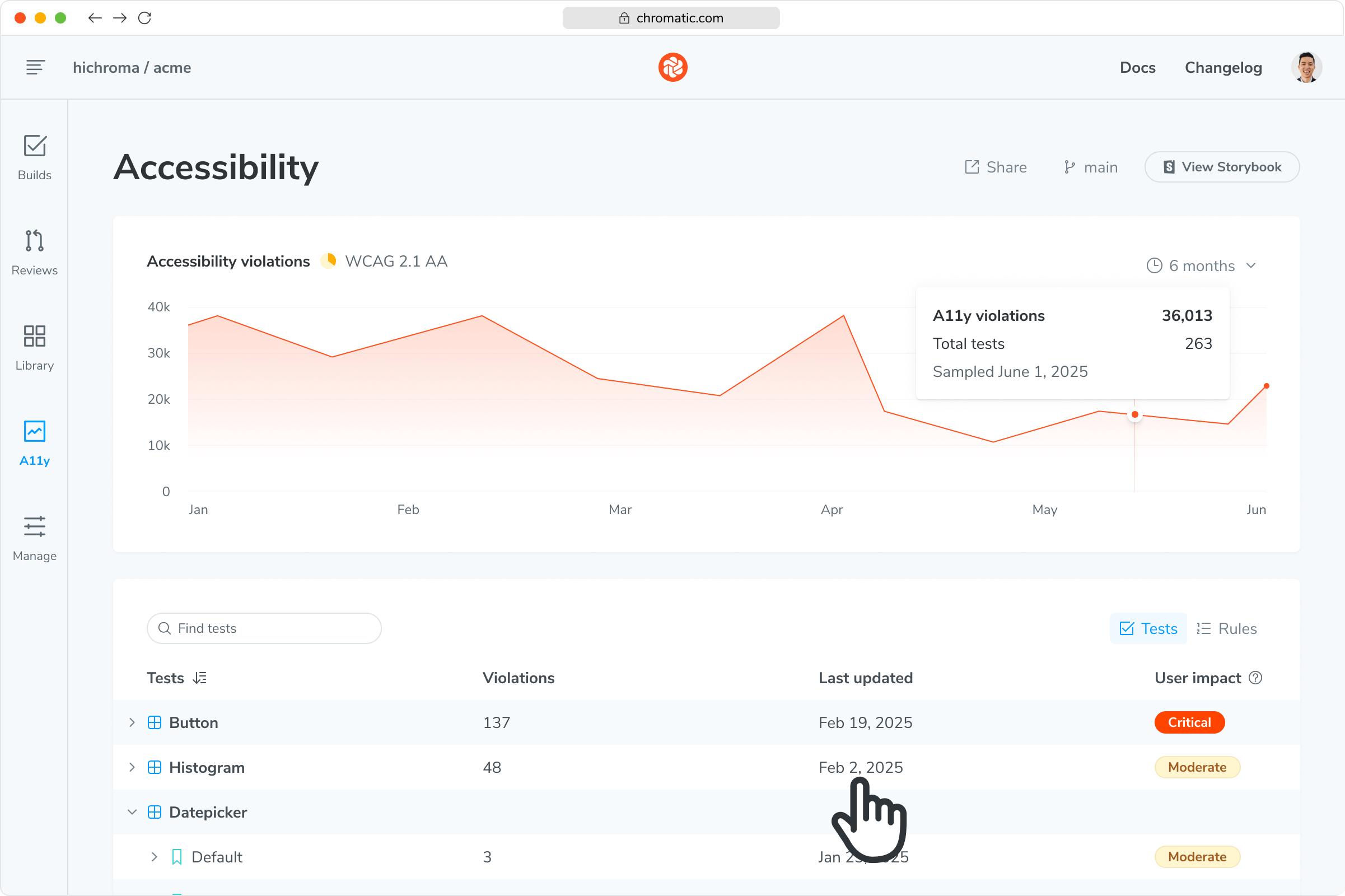Viewport: 1345px width, 896px height.
Task: Go to Reviews in the sidebar
Action: [34, 241]
